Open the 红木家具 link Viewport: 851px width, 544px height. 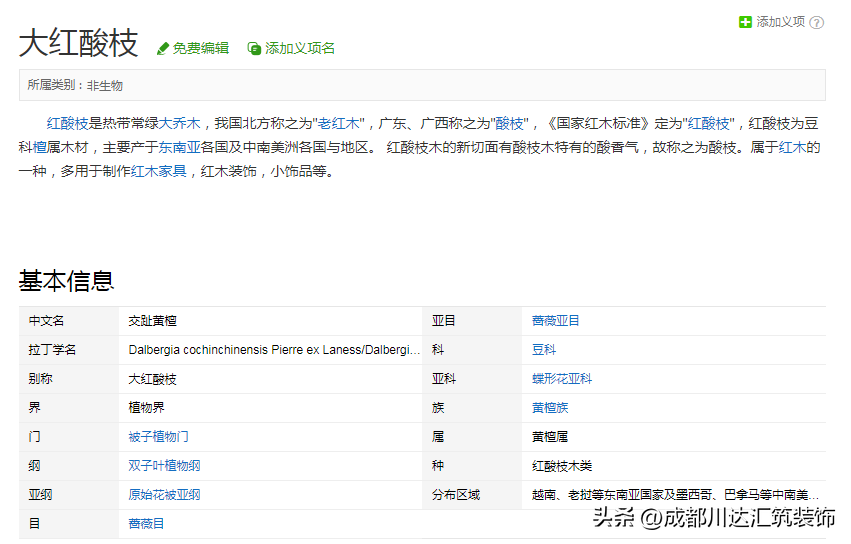click(159, 171)
